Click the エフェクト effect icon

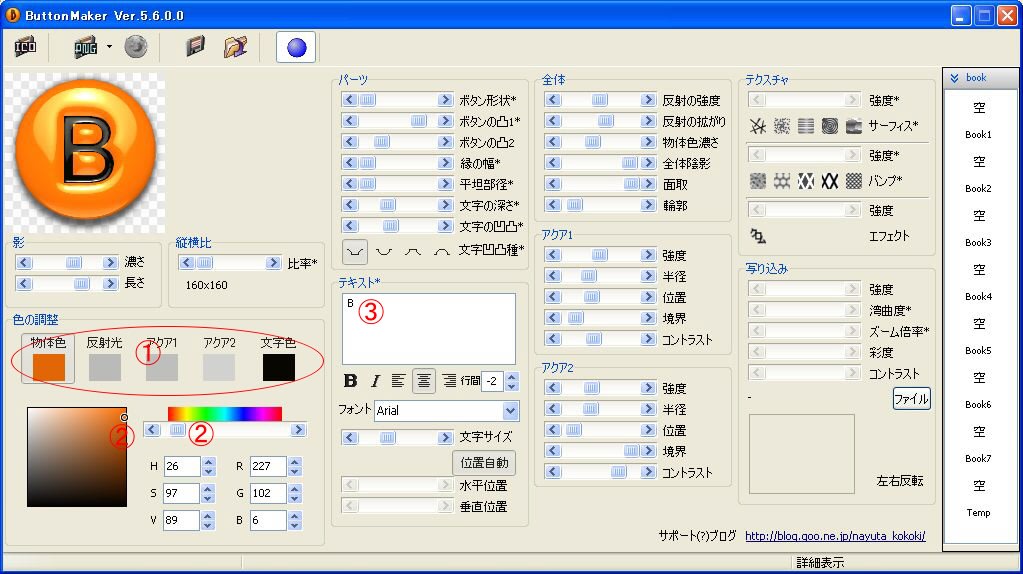(758, 236)
